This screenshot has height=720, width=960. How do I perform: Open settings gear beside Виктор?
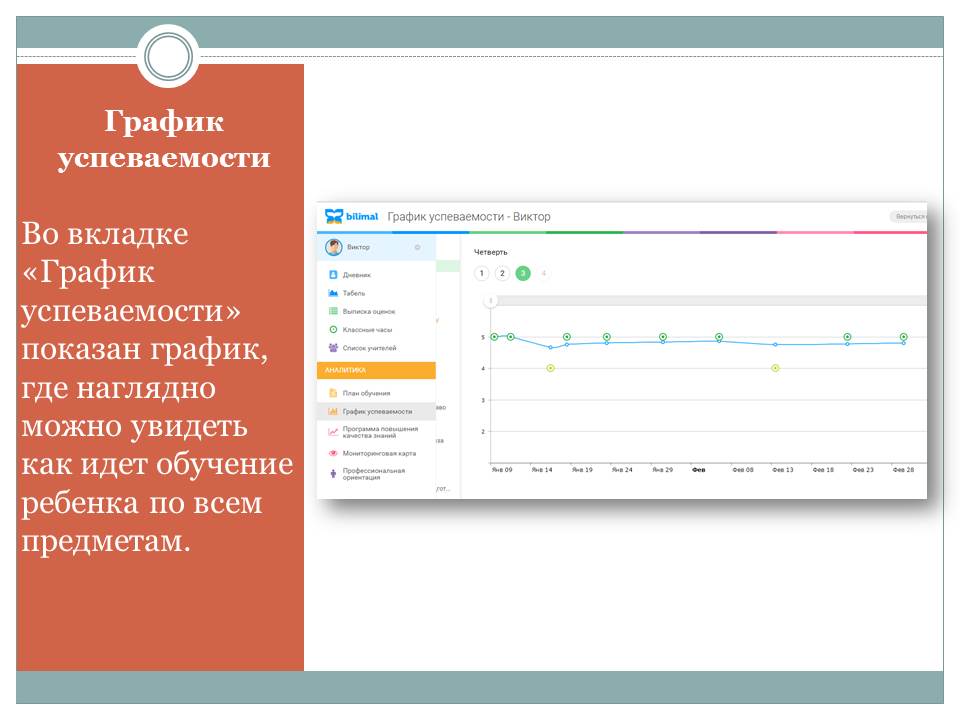point(417,248)
